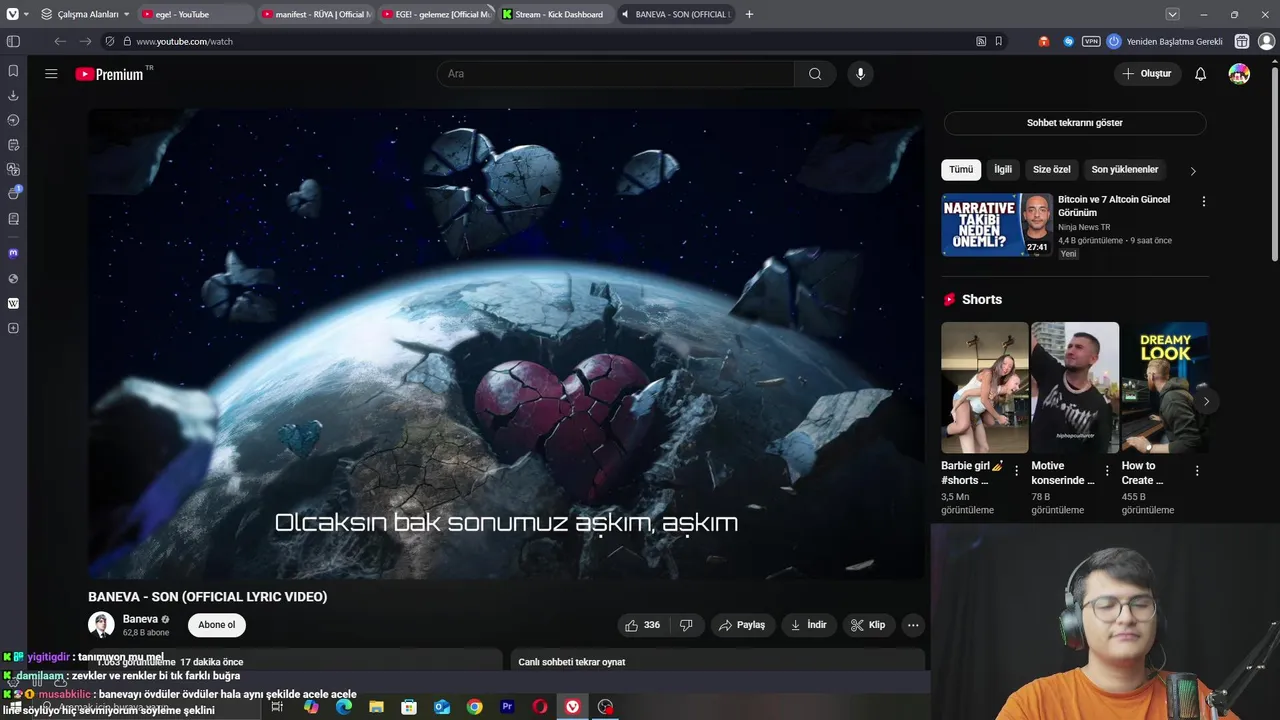The width and height of the screenshot is (1280, 720).
Task: Open the Downloads side panel
Action: coord(13,96)
